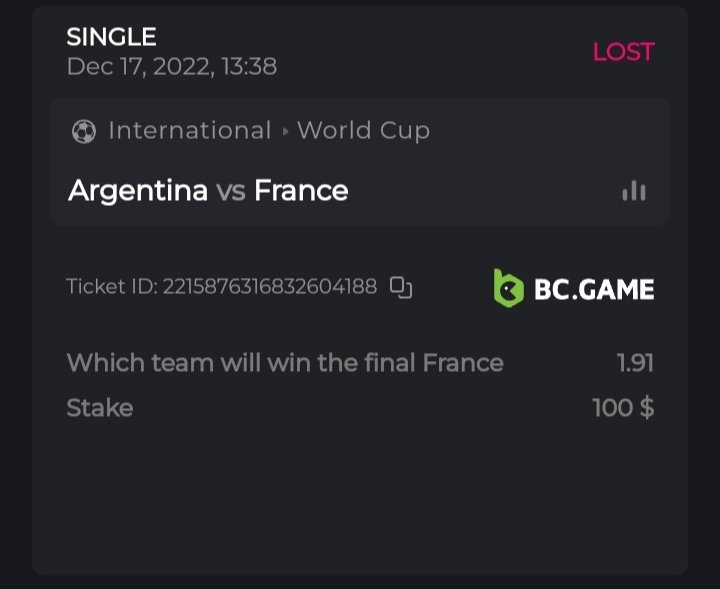Viewport: 720px width, 589px height.
Task: Copy the ticket ID with copy icon
Action: coord(401,288)
